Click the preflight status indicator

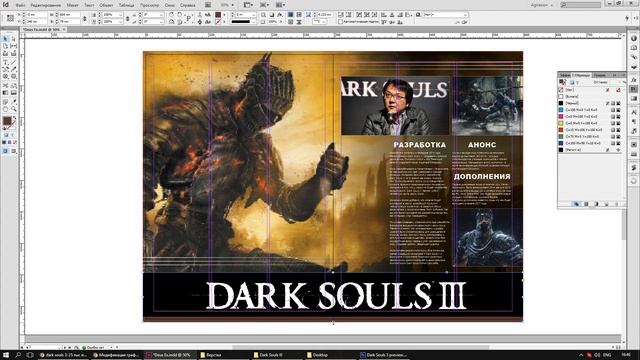[x=93, y=347]
